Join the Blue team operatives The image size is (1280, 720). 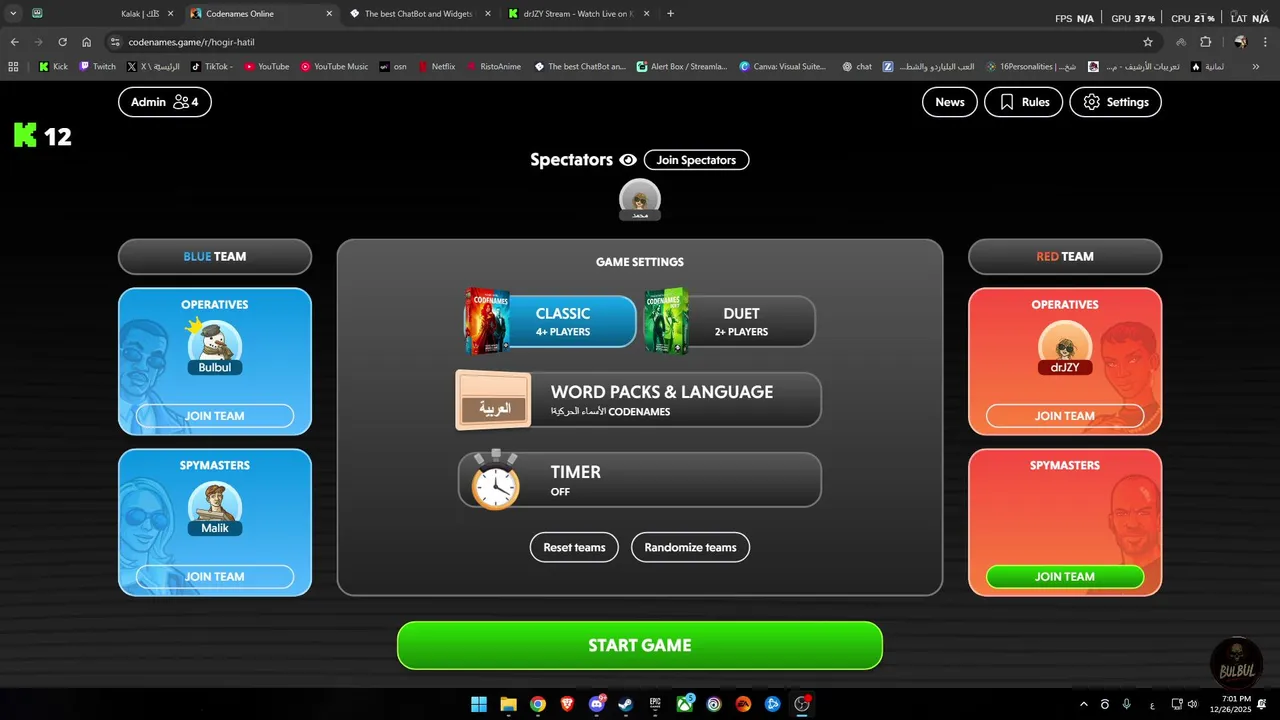pyautogui.click(x=215, y=416)
